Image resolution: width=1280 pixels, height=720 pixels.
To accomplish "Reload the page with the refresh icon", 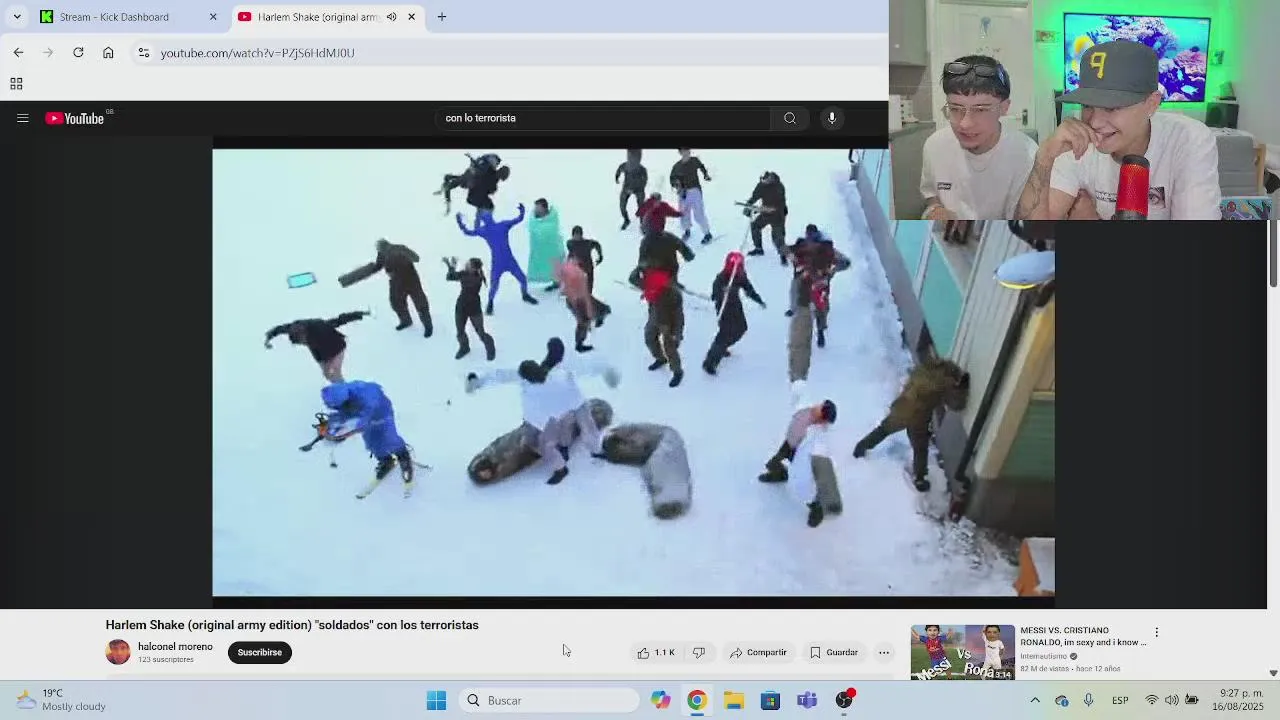I will 78,52.
